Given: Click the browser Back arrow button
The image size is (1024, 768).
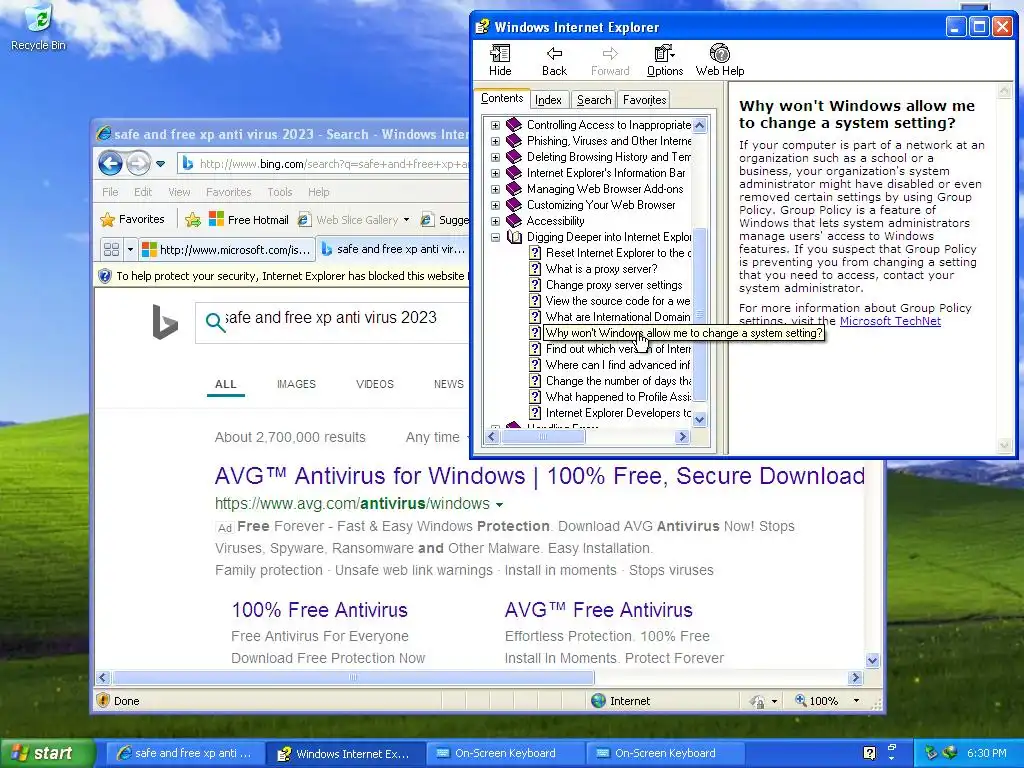Looking at the screenshot, I should point(110,163).
